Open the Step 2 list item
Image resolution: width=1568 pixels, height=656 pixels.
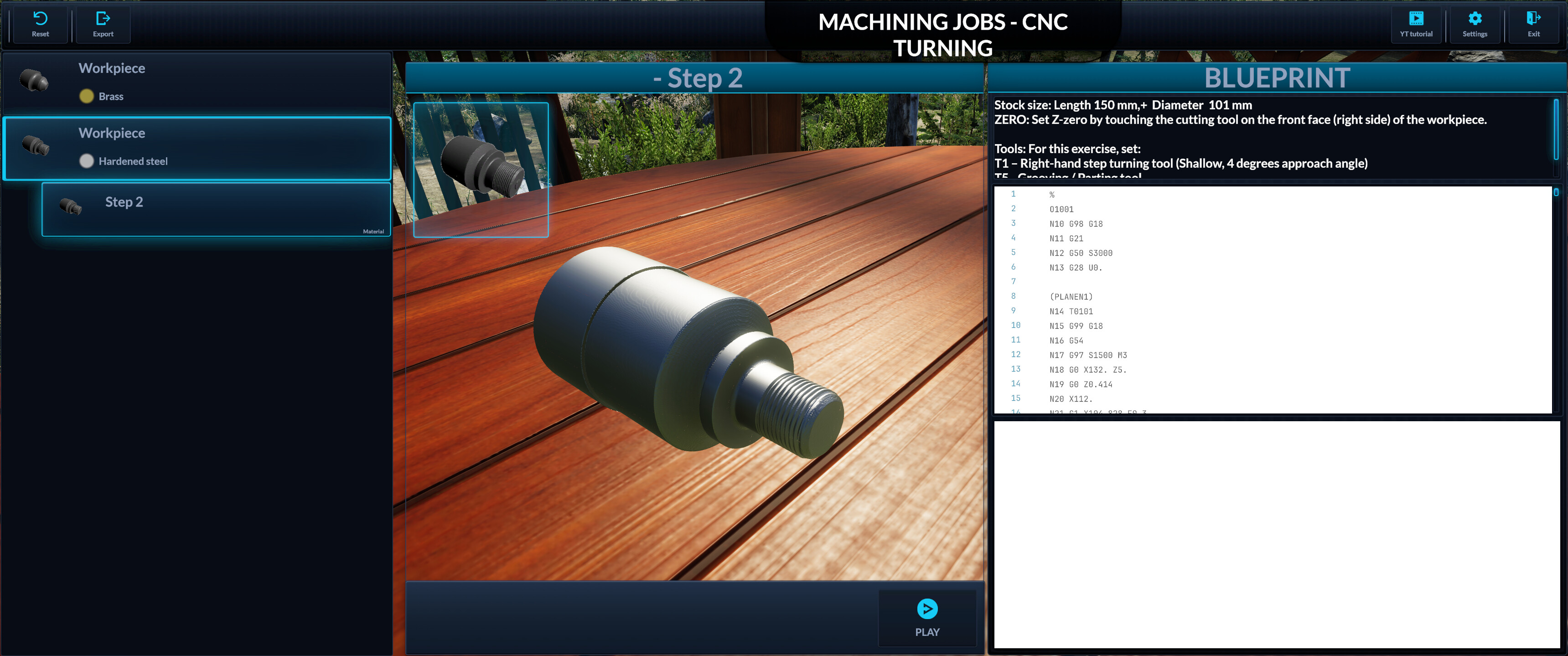[x=216, y=209]
